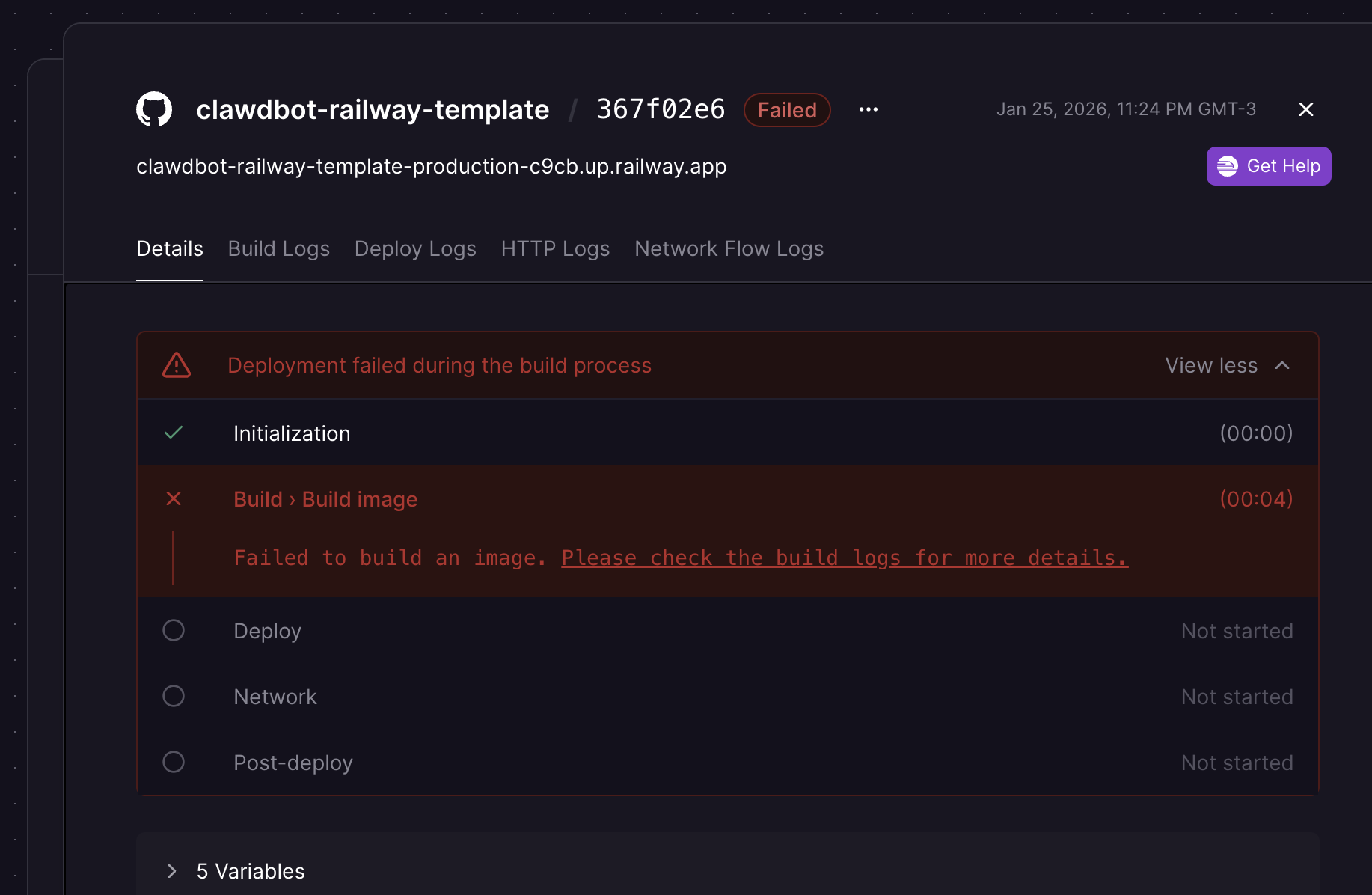Click the Failed status badge
Viewport: 1372px width, 895px height.
point(787,111)
